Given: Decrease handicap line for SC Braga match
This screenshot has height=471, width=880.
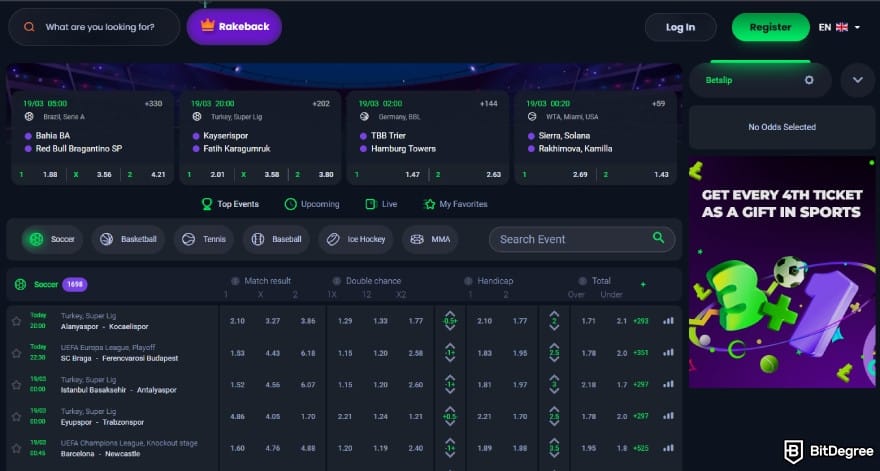Looking at the screenshot, I should click(450, 360).
